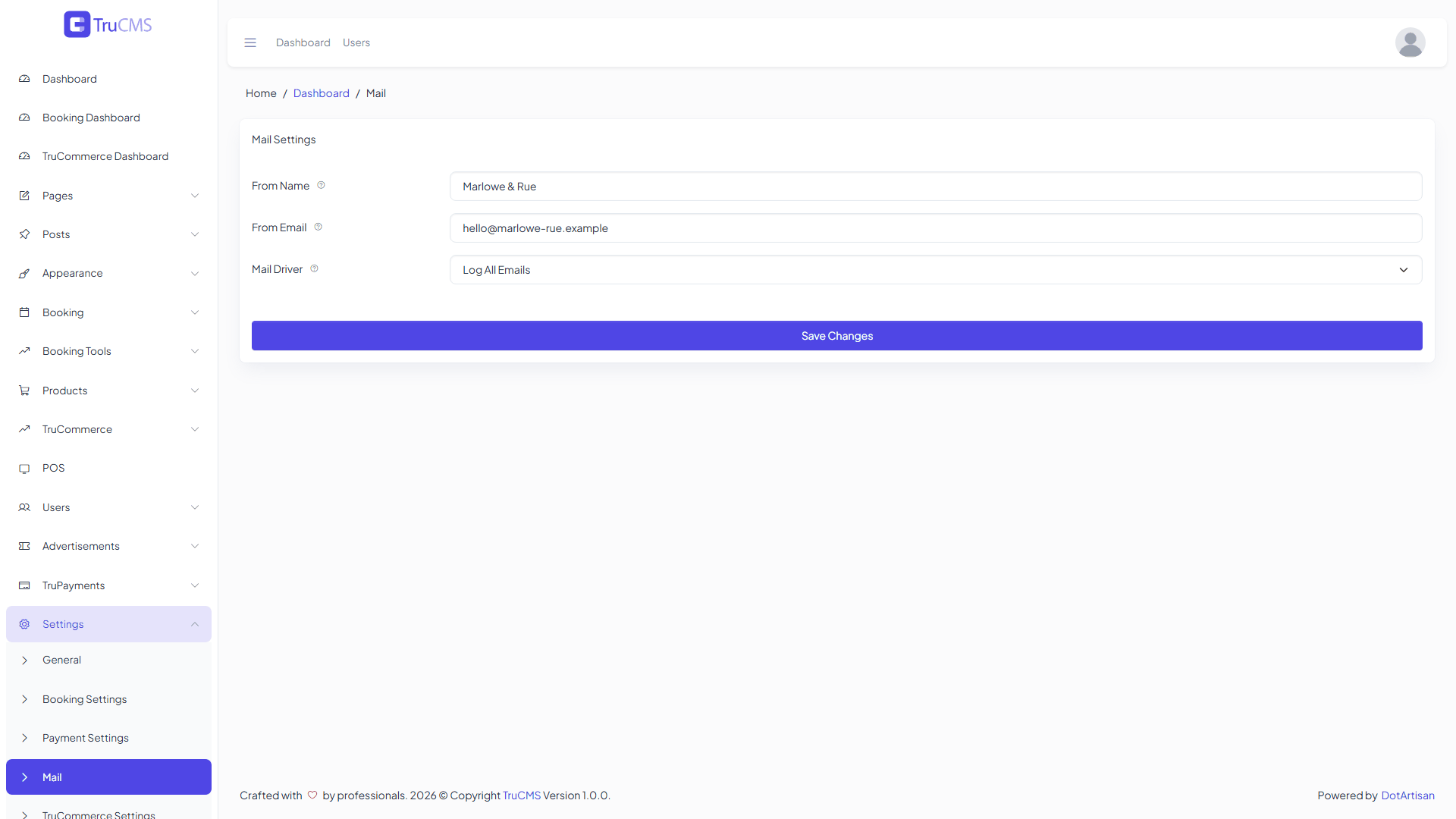Click the Appearance brush icon
Image resolution: width=1456 pixels, height=819 pixels.
[x=24, y=273]
